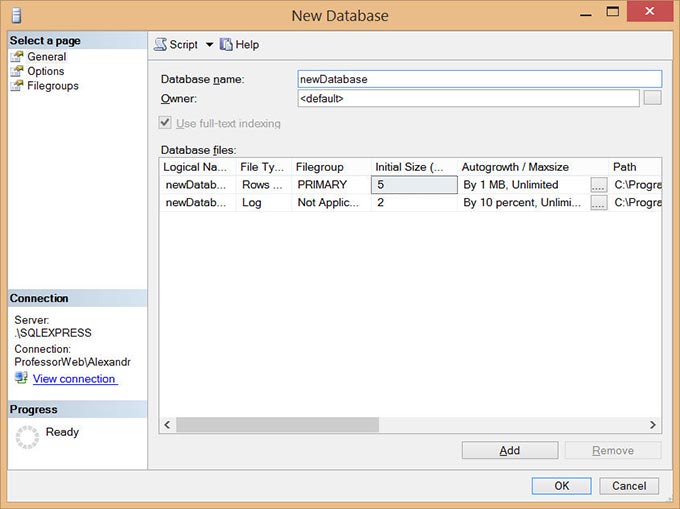Close the New Database window
Viewport: 680px width, 509px height.
pyautogui.click(x=649, y=11)
